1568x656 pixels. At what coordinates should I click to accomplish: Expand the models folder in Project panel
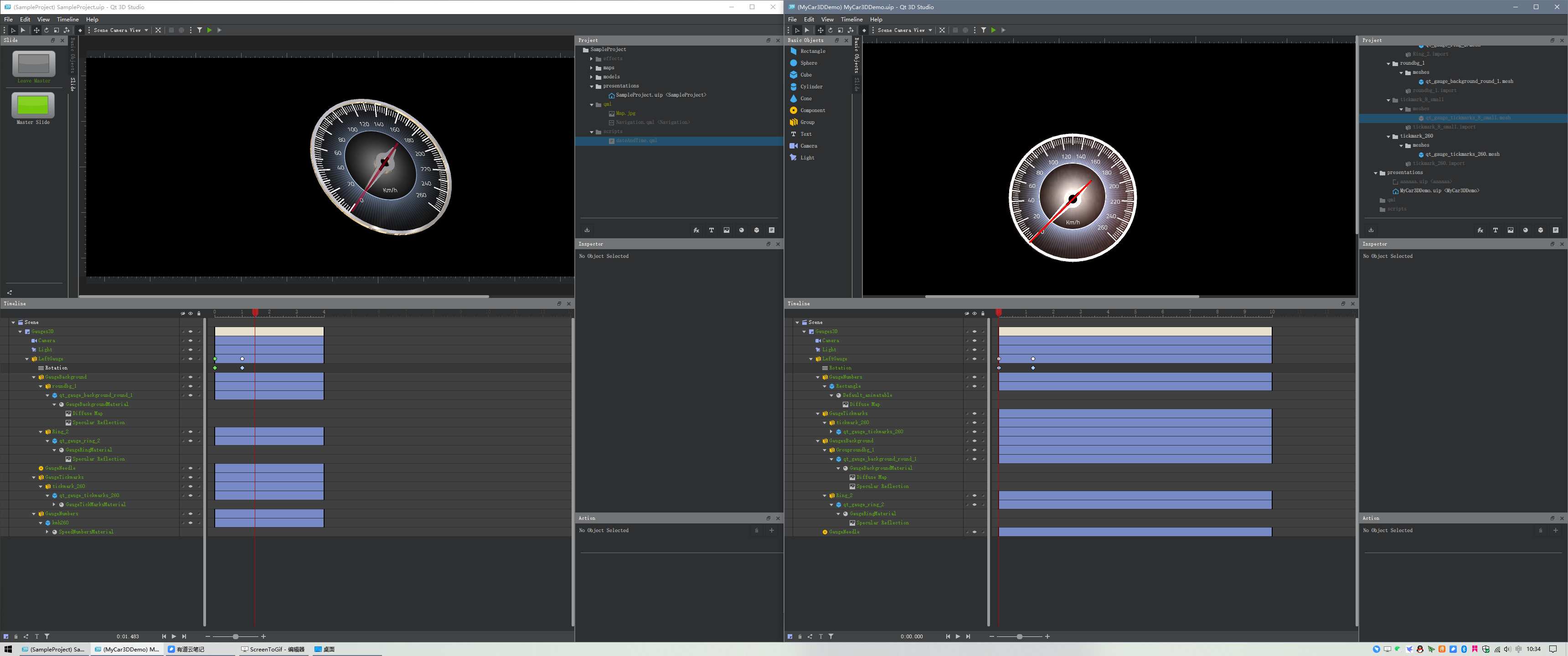(x=592, y=77)
